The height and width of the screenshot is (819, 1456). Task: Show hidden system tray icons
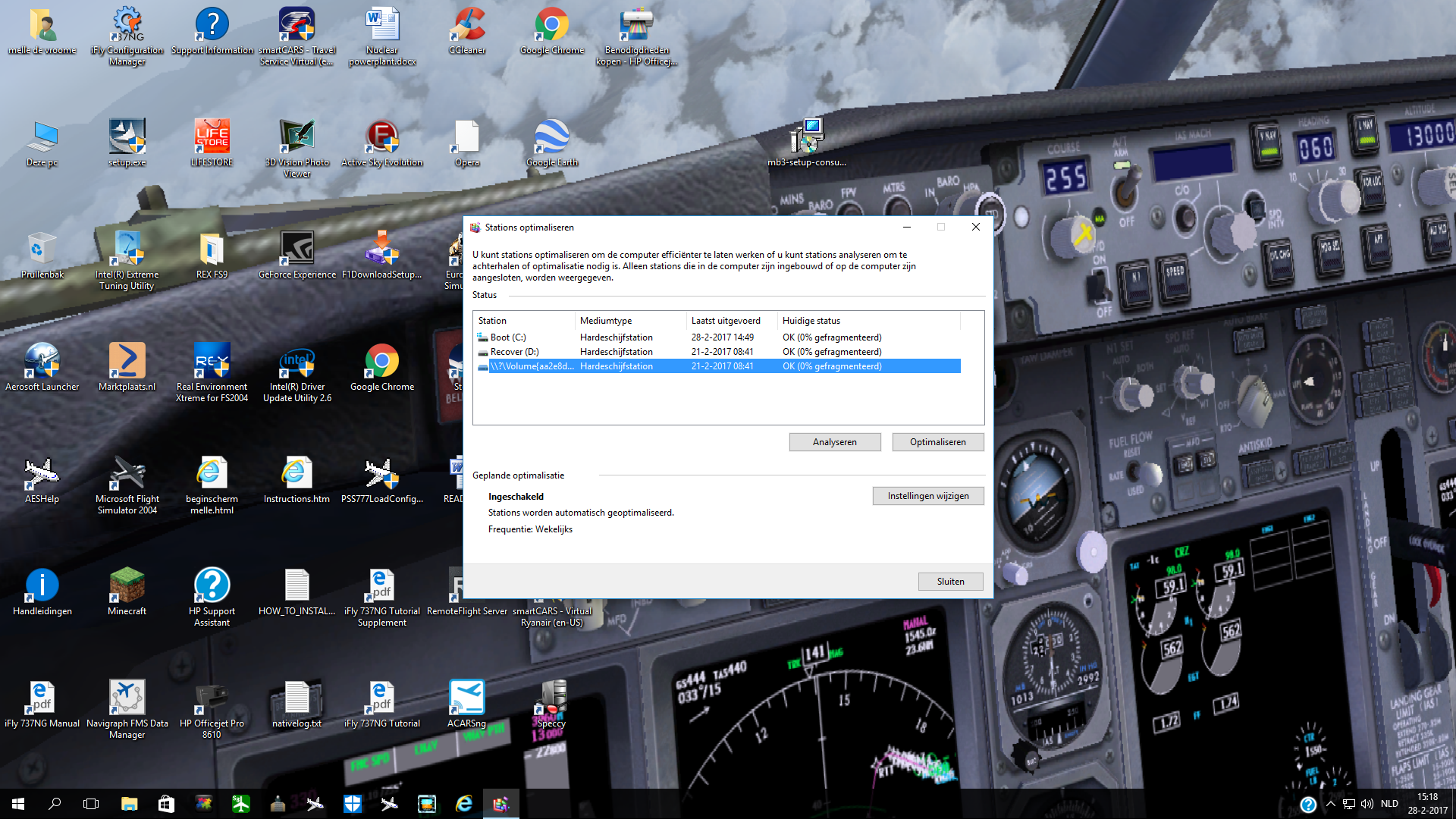tap(1331, 804)
